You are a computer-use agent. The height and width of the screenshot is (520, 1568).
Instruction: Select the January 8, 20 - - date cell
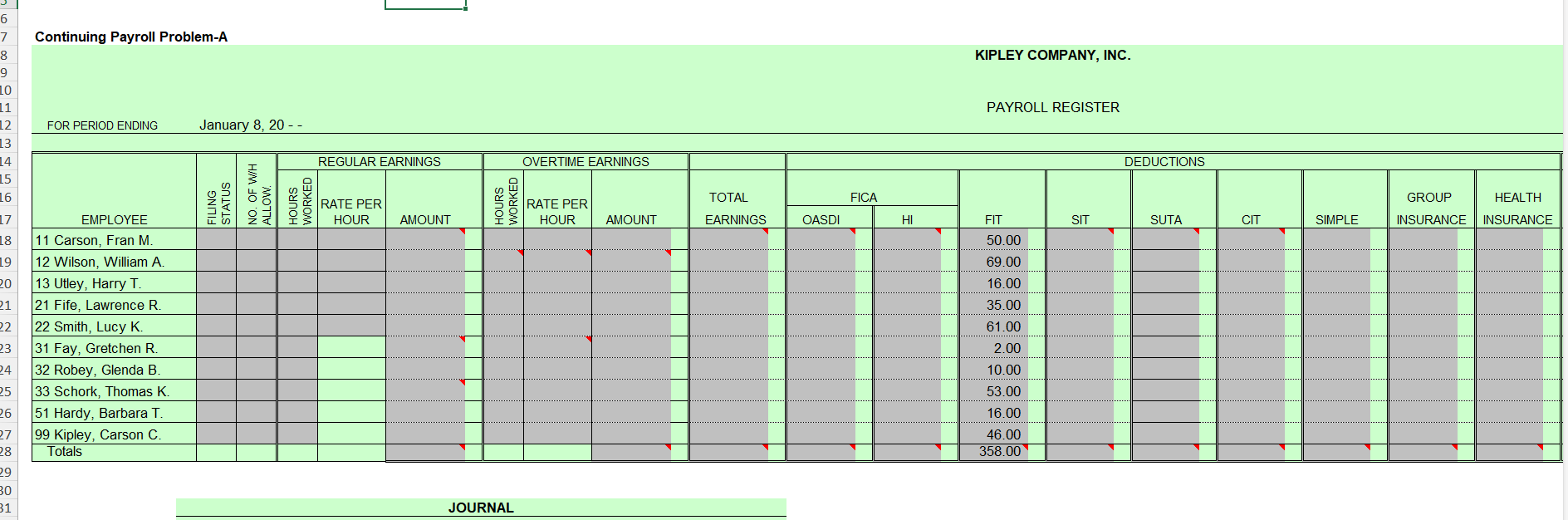(251, 125)
